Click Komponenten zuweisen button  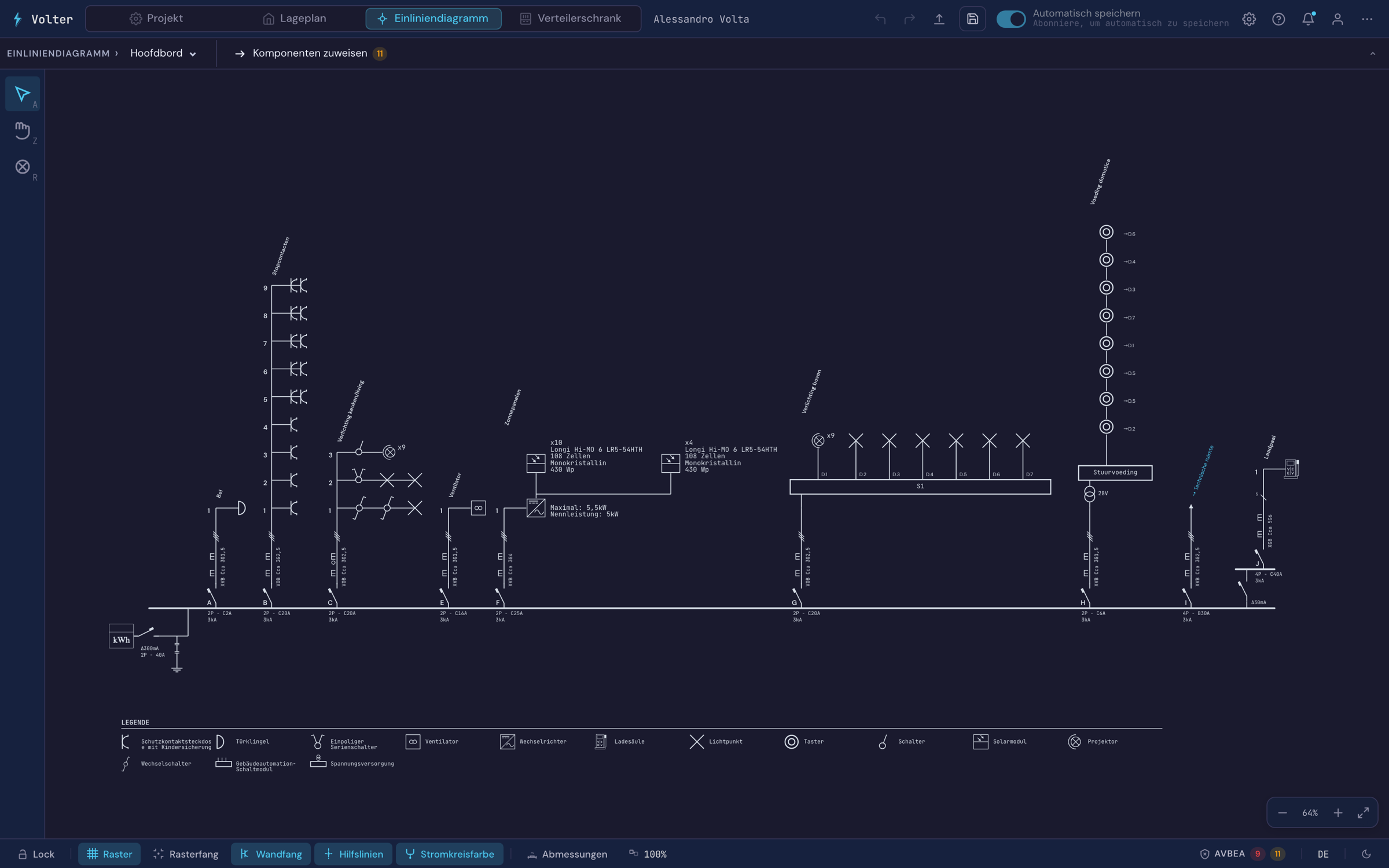(x=311, y=53)
